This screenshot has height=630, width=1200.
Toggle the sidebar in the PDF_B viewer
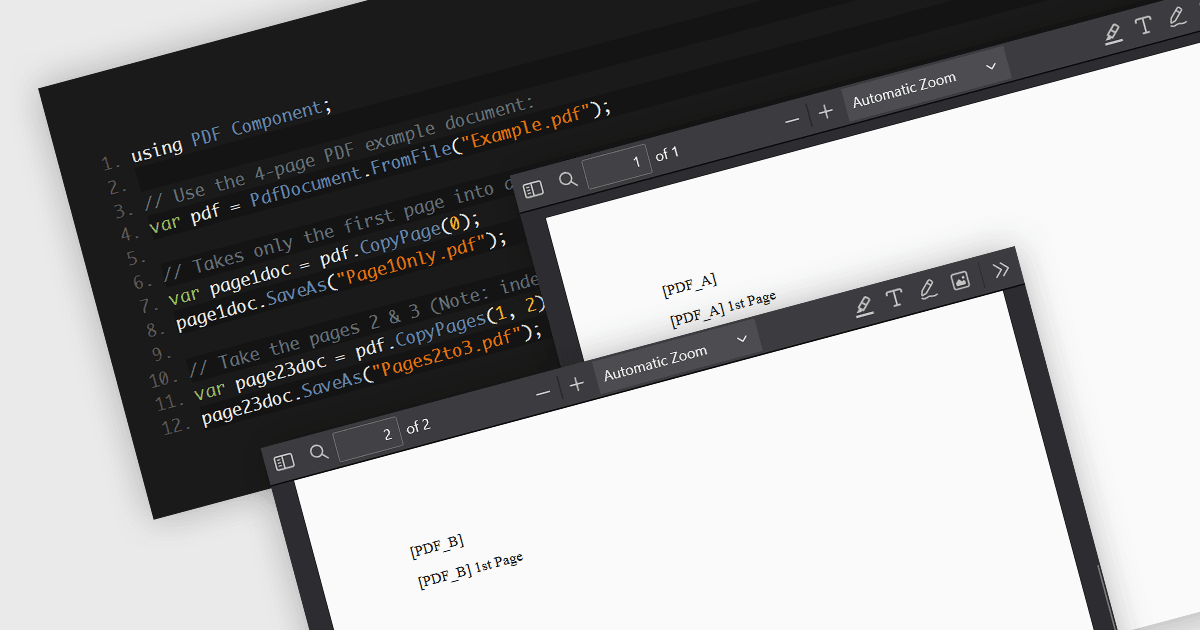[284, 461]
